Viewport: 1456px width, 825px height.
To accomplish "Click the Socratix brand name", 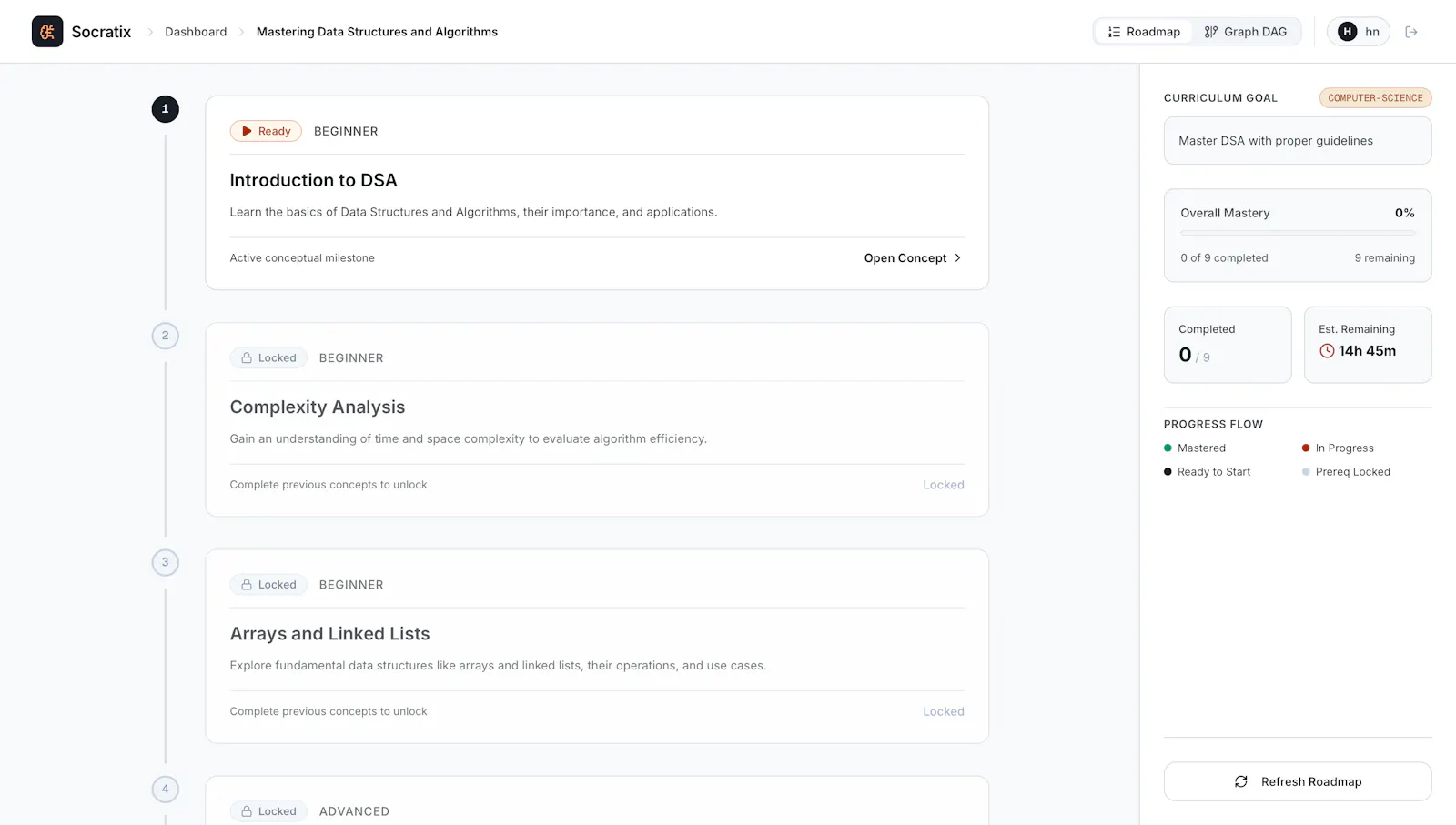I will pos(101,32).
